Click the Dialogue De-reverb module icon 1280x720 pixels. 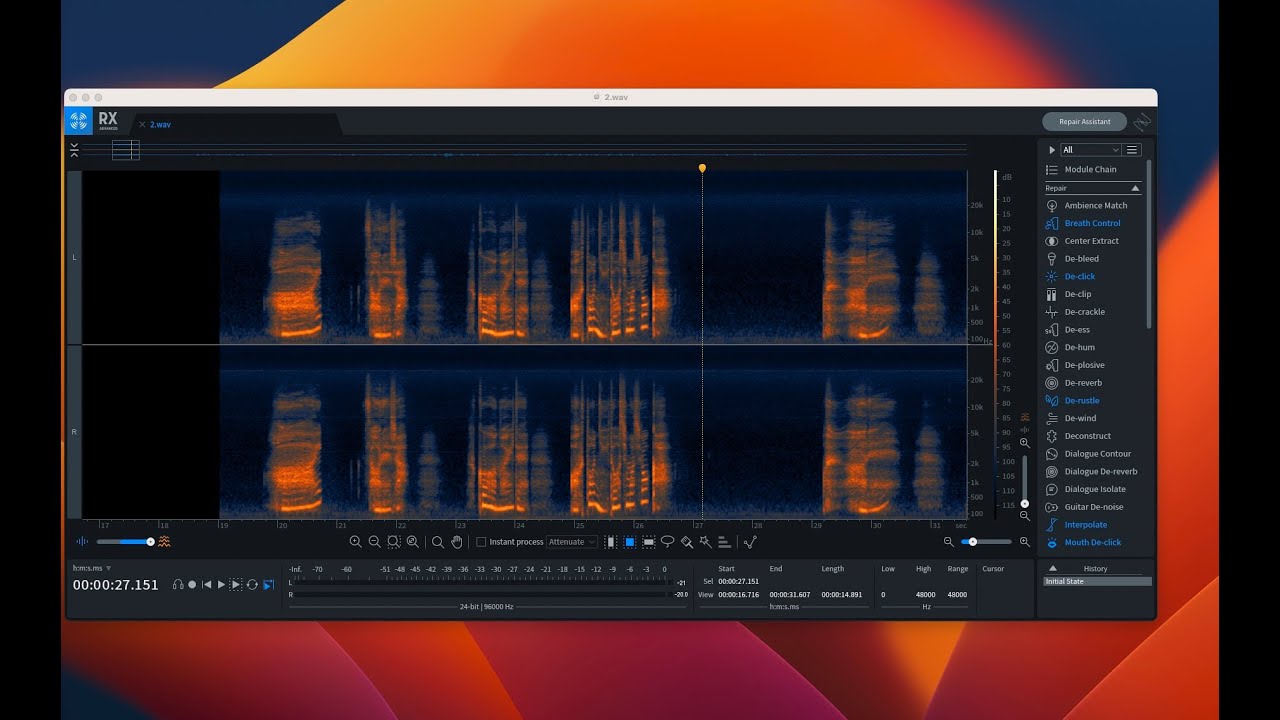point(1052,471)
